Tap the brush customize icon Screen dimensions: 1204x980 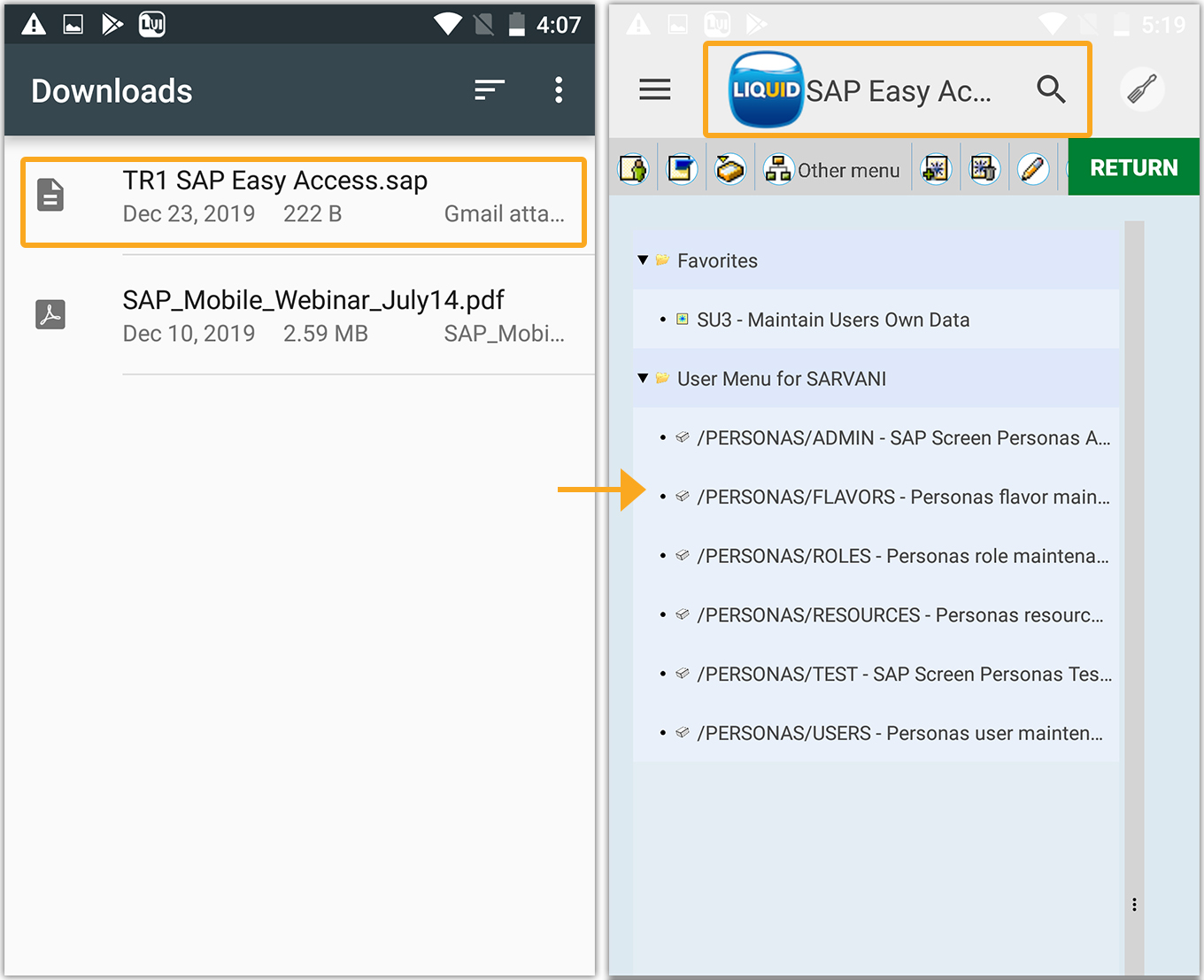(1142, 89)
